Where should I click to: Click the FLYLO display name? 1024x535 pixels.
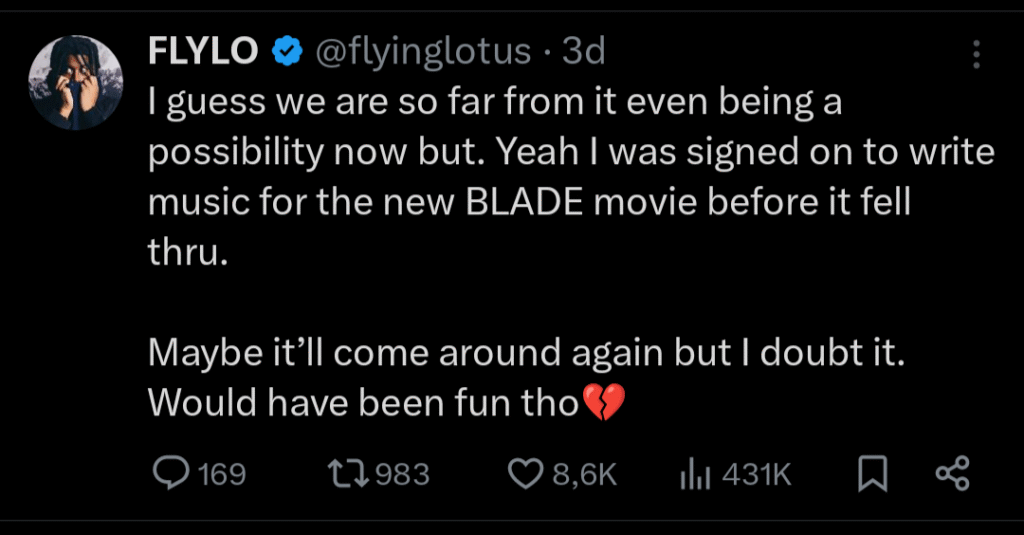203,52
